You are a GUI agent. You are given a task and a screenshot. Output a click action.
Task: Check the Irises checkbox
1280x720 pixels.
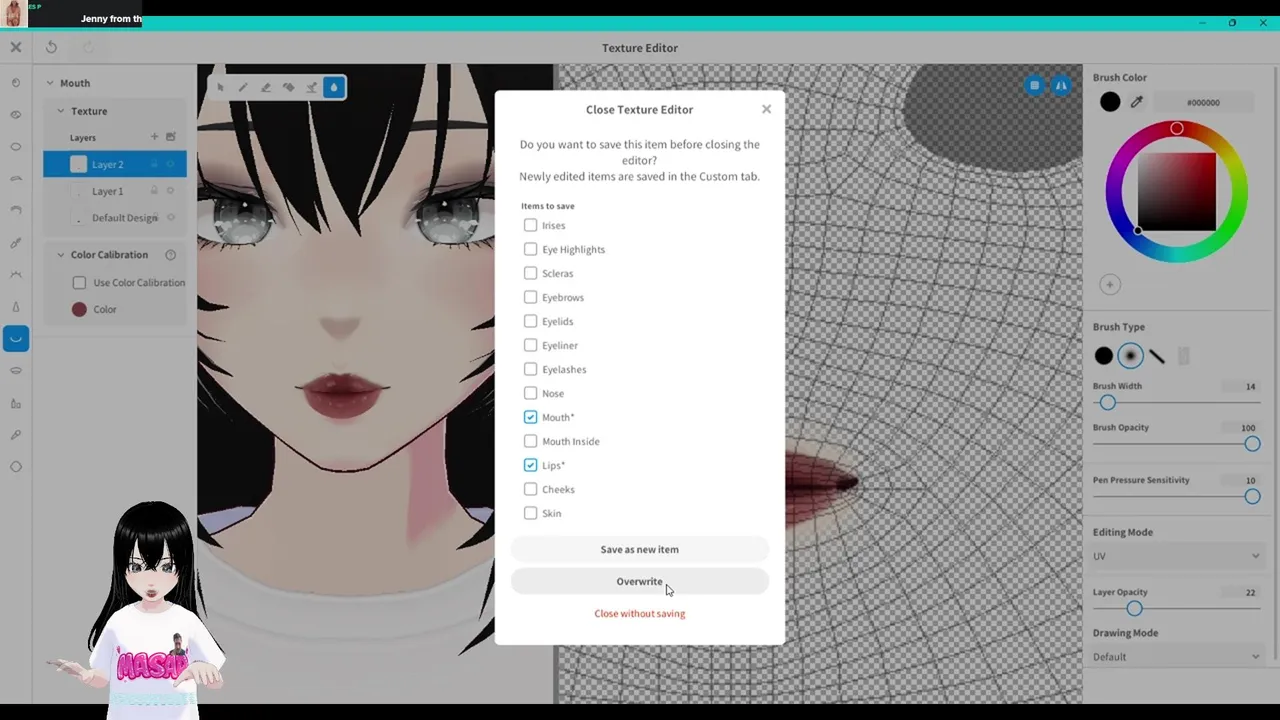click(x=530, y=225)
